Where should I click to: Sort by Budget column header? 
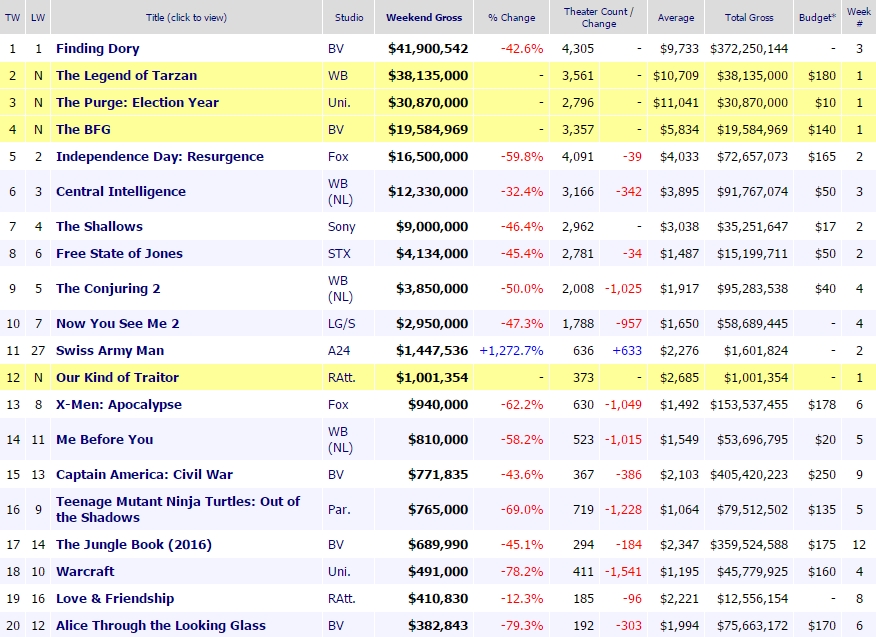[817, 17]
